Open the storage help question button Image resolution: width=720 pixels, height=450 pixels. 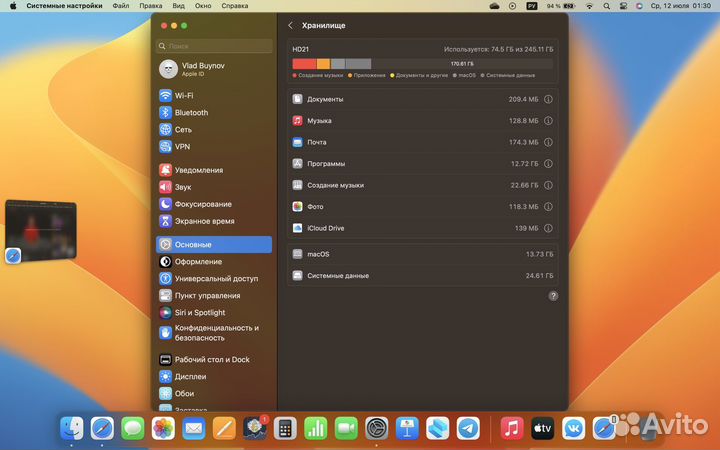553,296
